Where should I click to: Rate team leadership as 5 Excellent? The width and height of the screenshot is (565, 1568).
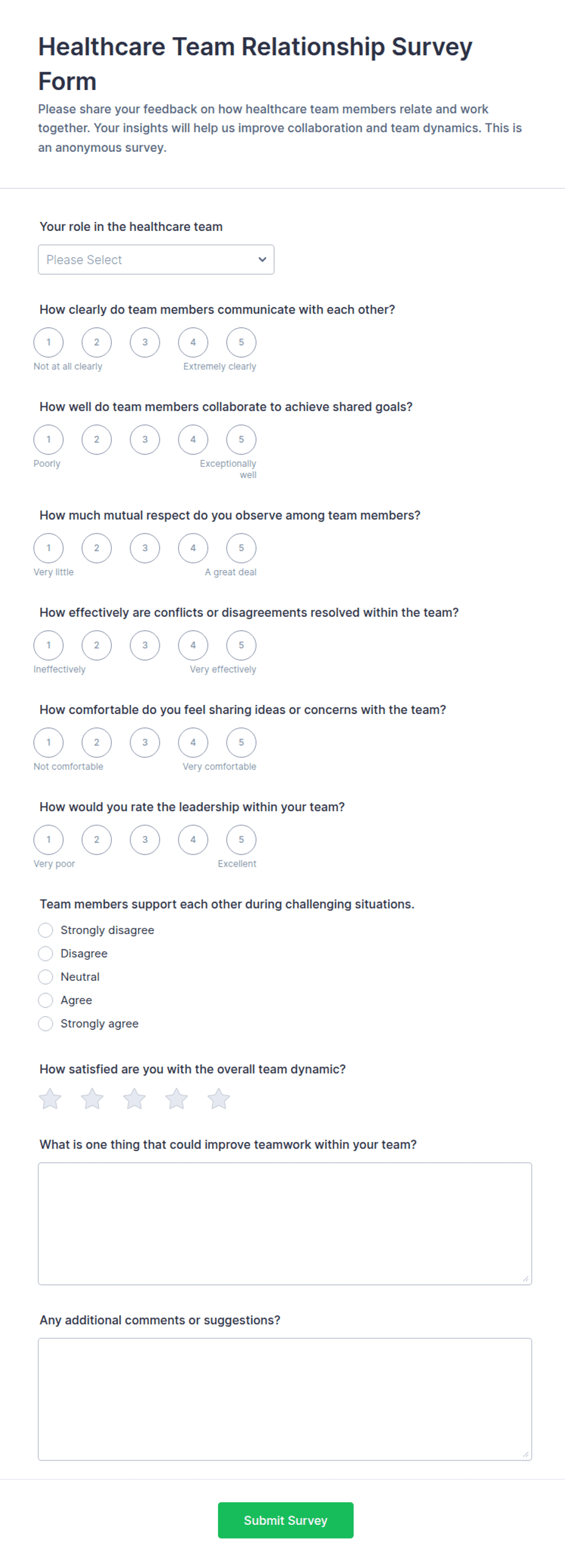pyautogui.click(x=241, y=839)
